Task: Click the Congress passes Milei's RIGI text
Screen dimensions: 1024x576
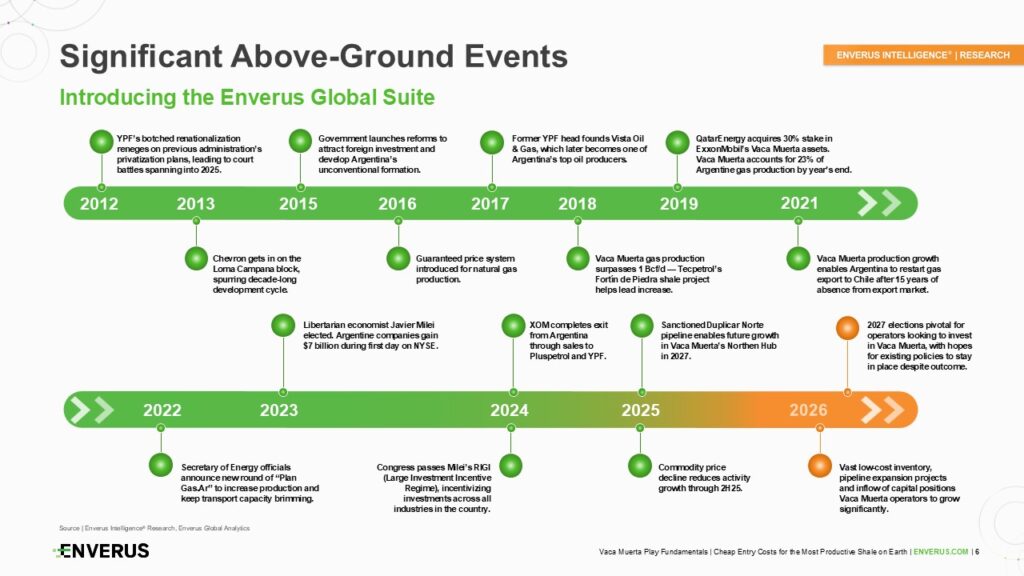Action: [434, 488]
